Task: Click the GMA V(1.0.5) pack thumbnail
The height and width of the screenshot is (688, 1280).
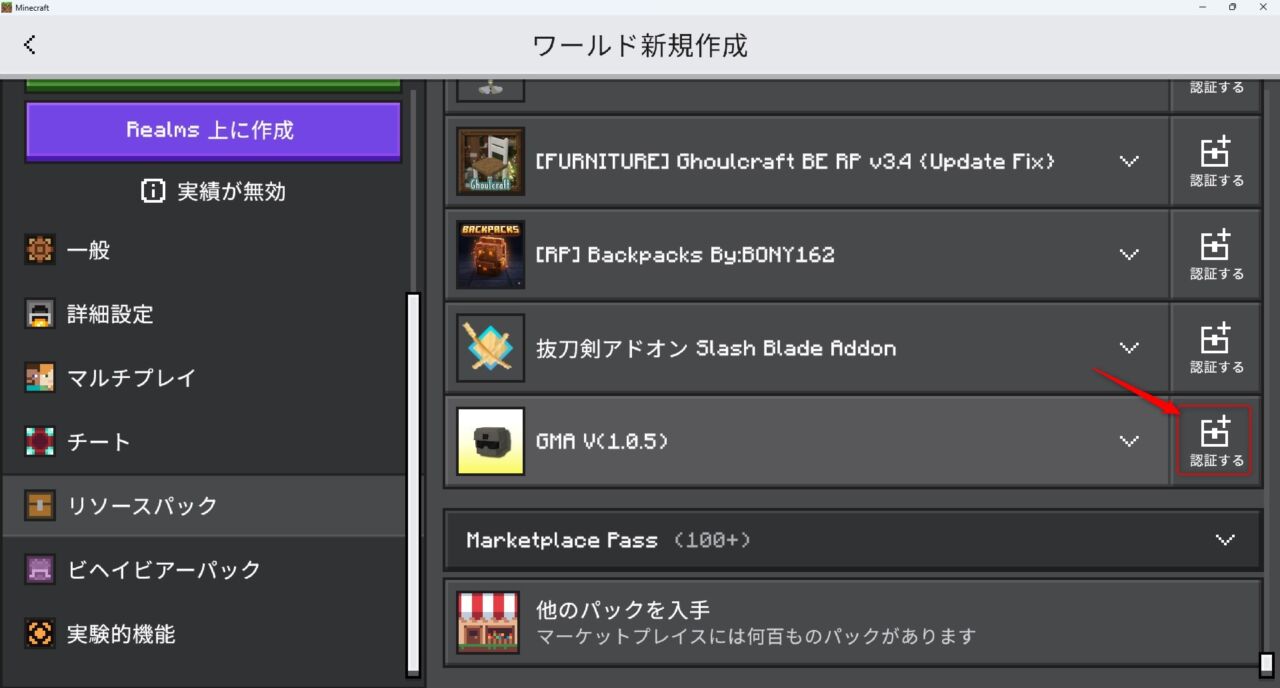Action: (x=490, y=441)
